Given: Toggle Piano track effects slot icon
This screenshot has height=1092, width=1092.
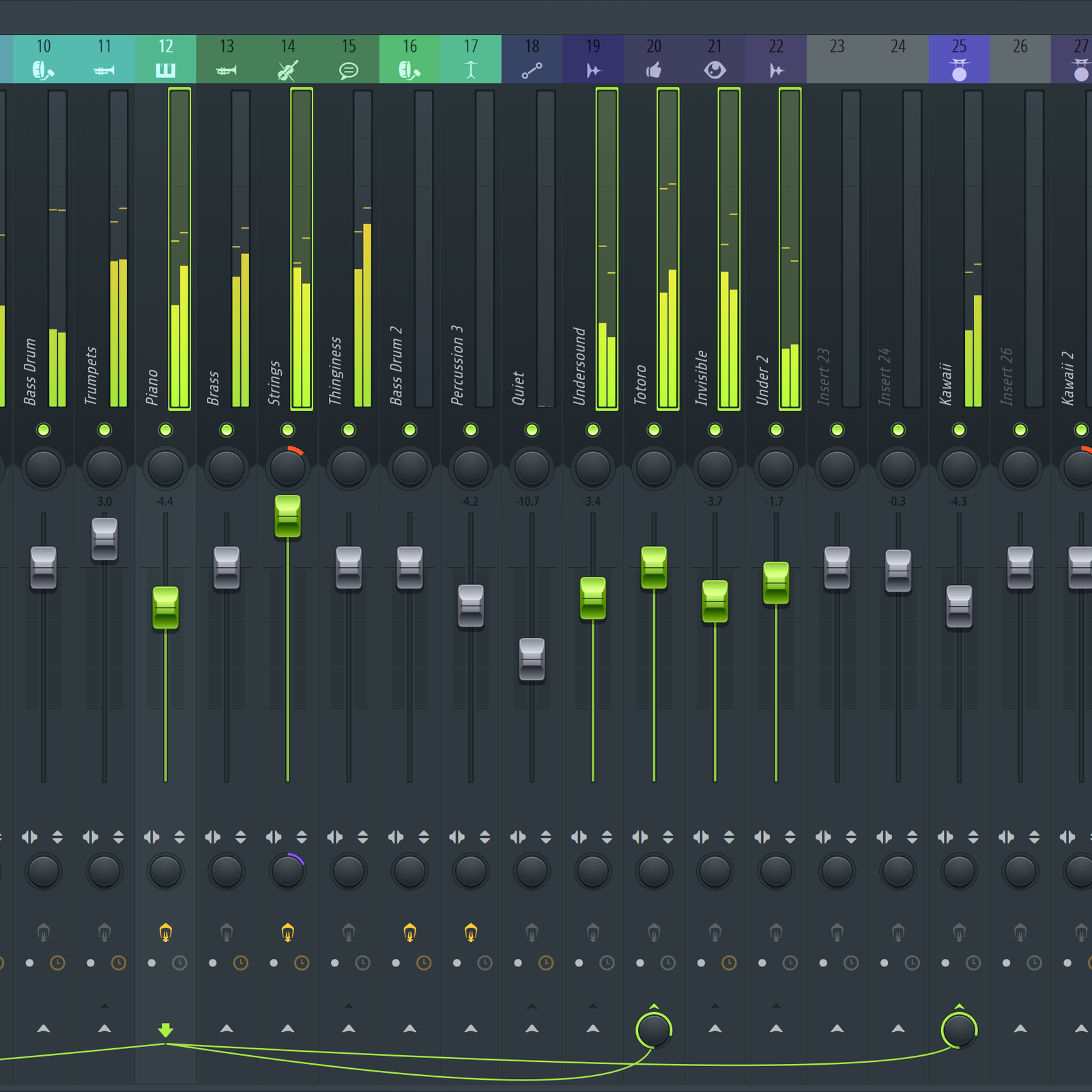Looking at the screenshot, I should click(165, 932).
